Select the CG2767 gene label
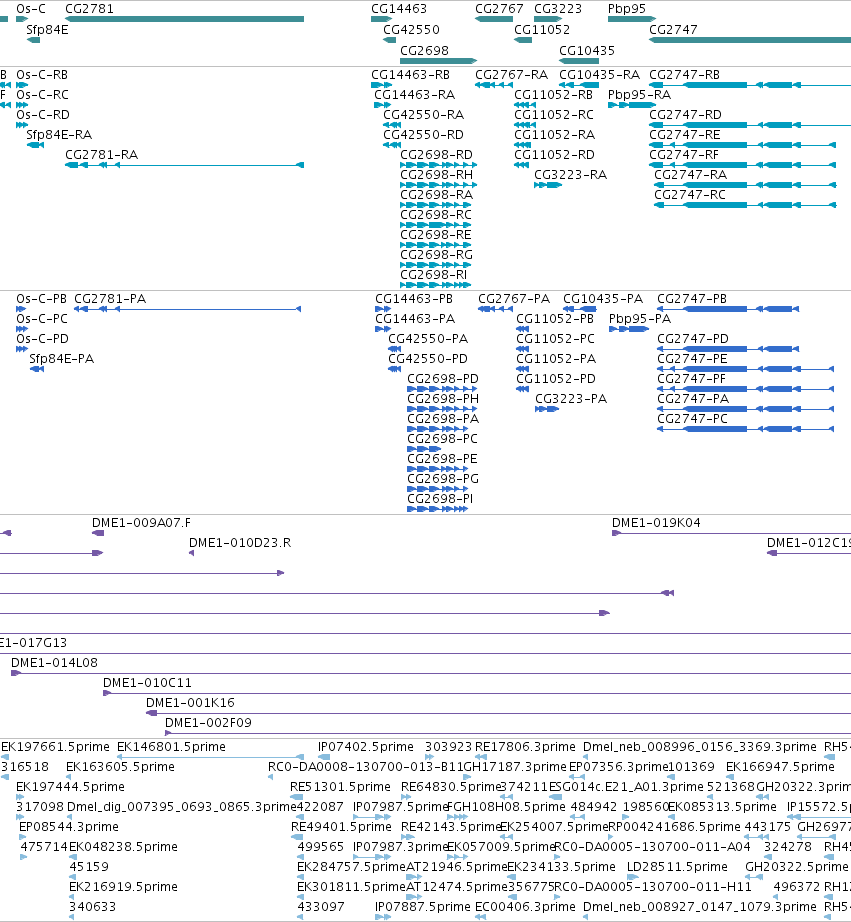Viewport: 851px width, 922px height. (x=499, y=9)
